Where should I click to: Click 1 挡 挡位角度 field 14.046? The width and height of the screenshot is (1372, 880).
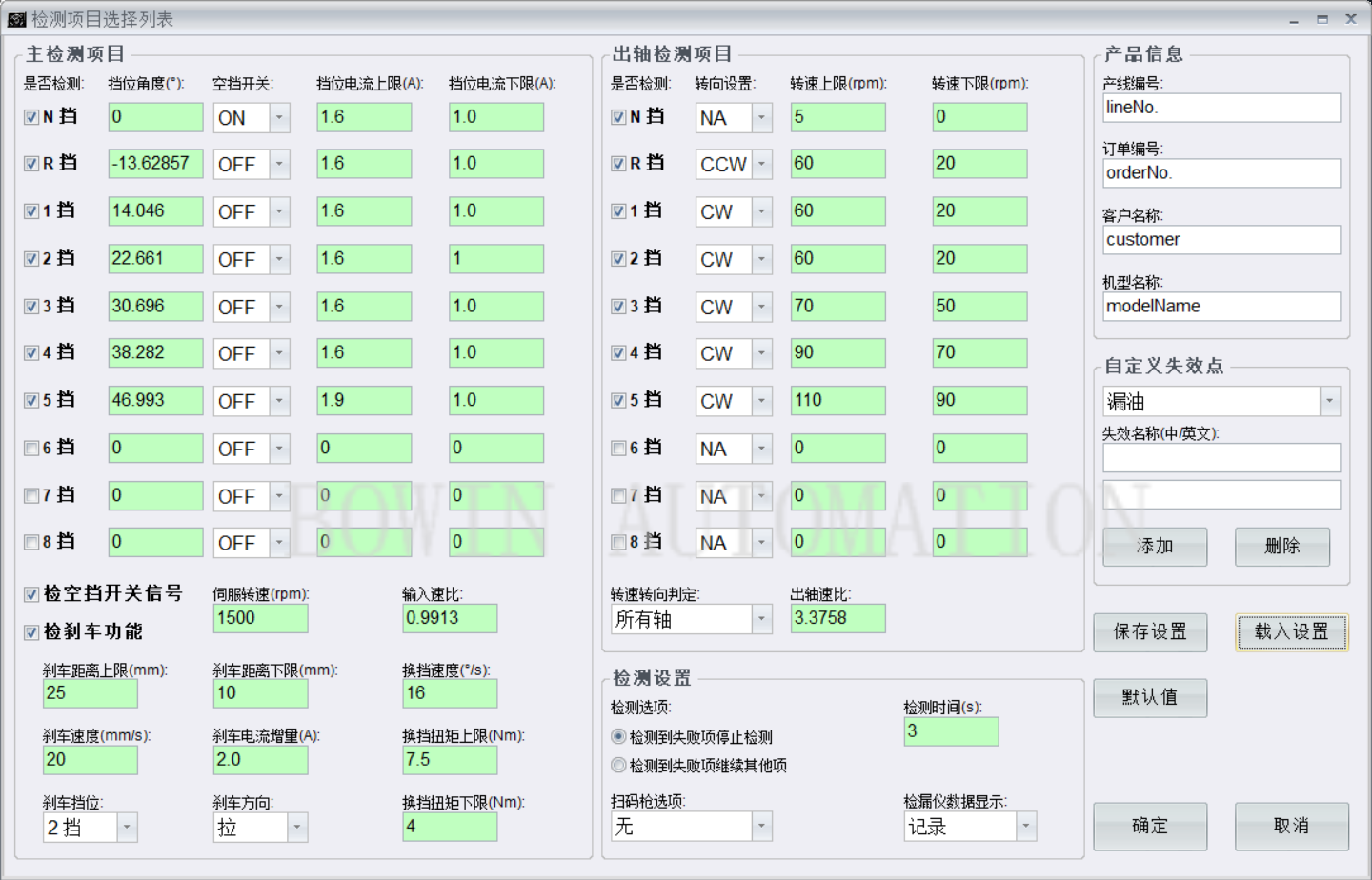156,211
